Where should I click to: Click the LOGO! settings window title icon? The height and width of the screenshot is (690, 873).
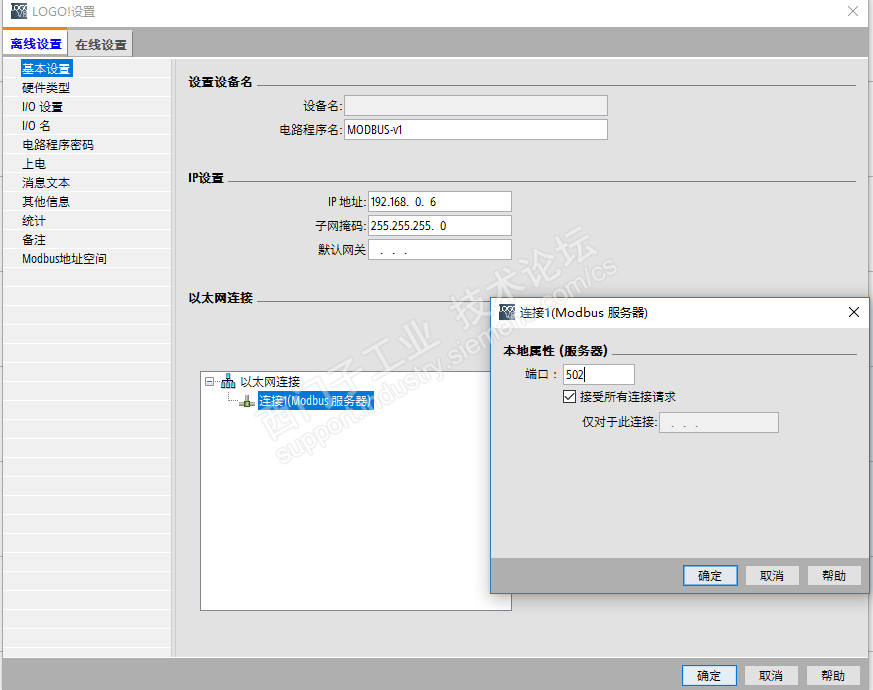(19, 11)
